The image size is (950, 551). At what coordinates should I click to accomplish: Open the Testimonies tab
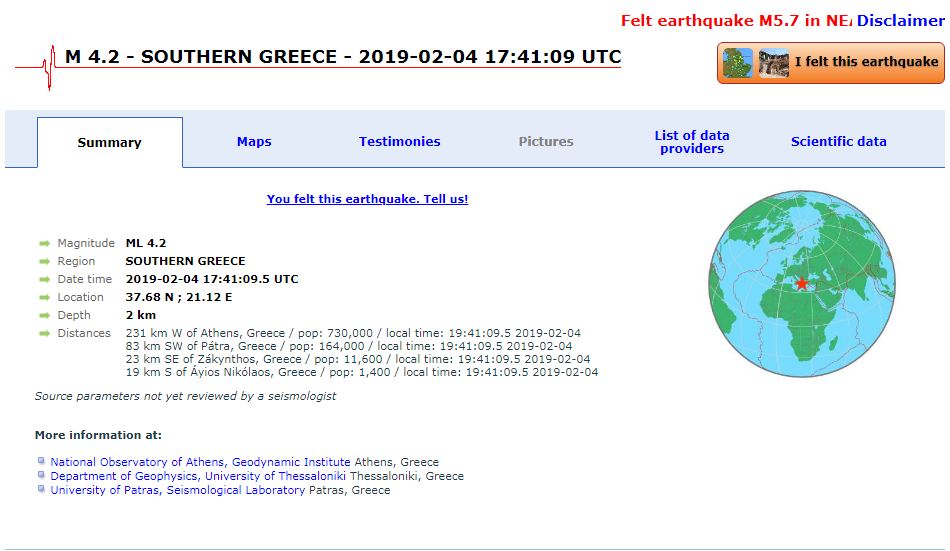399,142
